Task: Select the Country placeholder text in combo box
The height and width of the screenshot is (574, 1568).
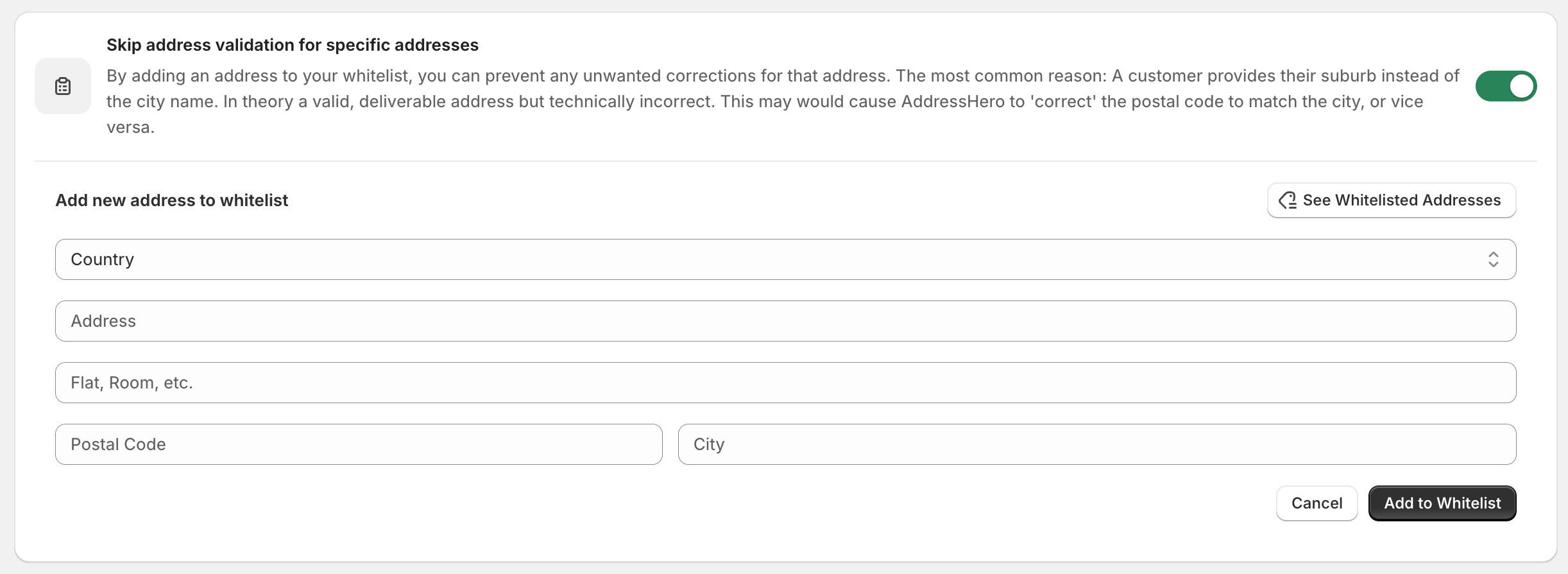Action: [x=102, y=259]
